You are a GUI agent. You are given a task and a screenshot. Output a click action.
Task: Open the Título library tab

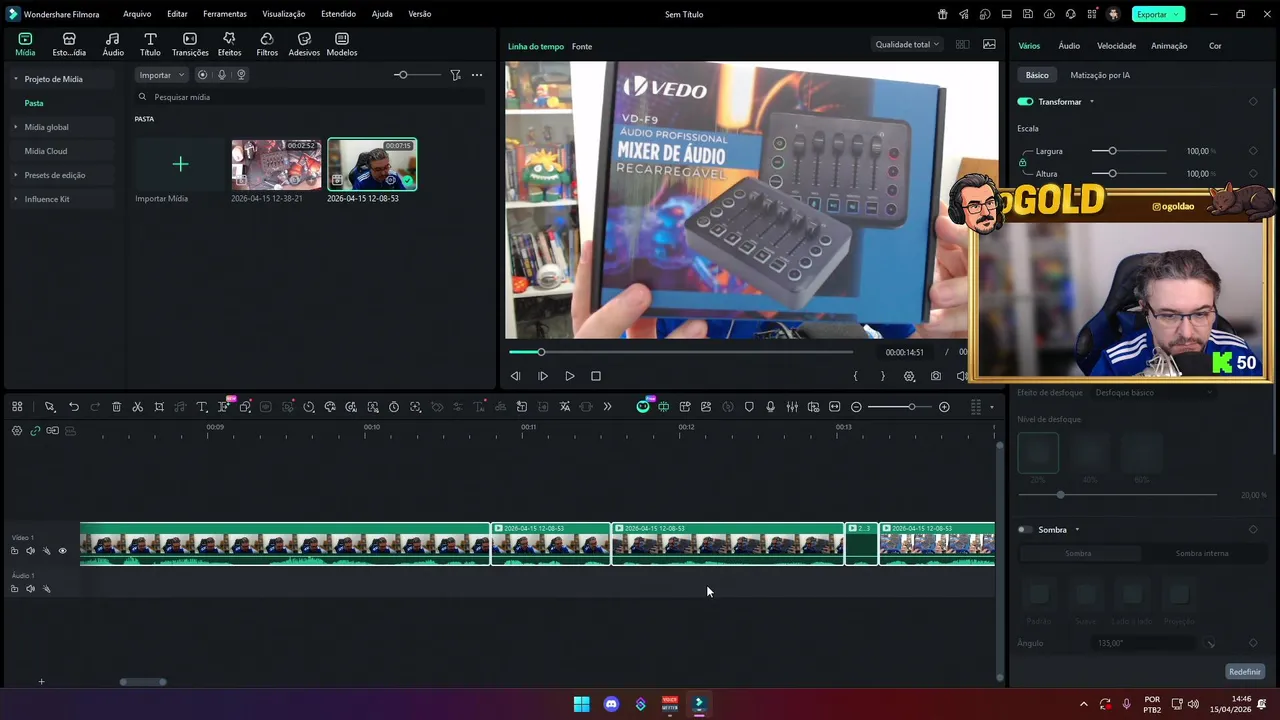pos(150,44)
